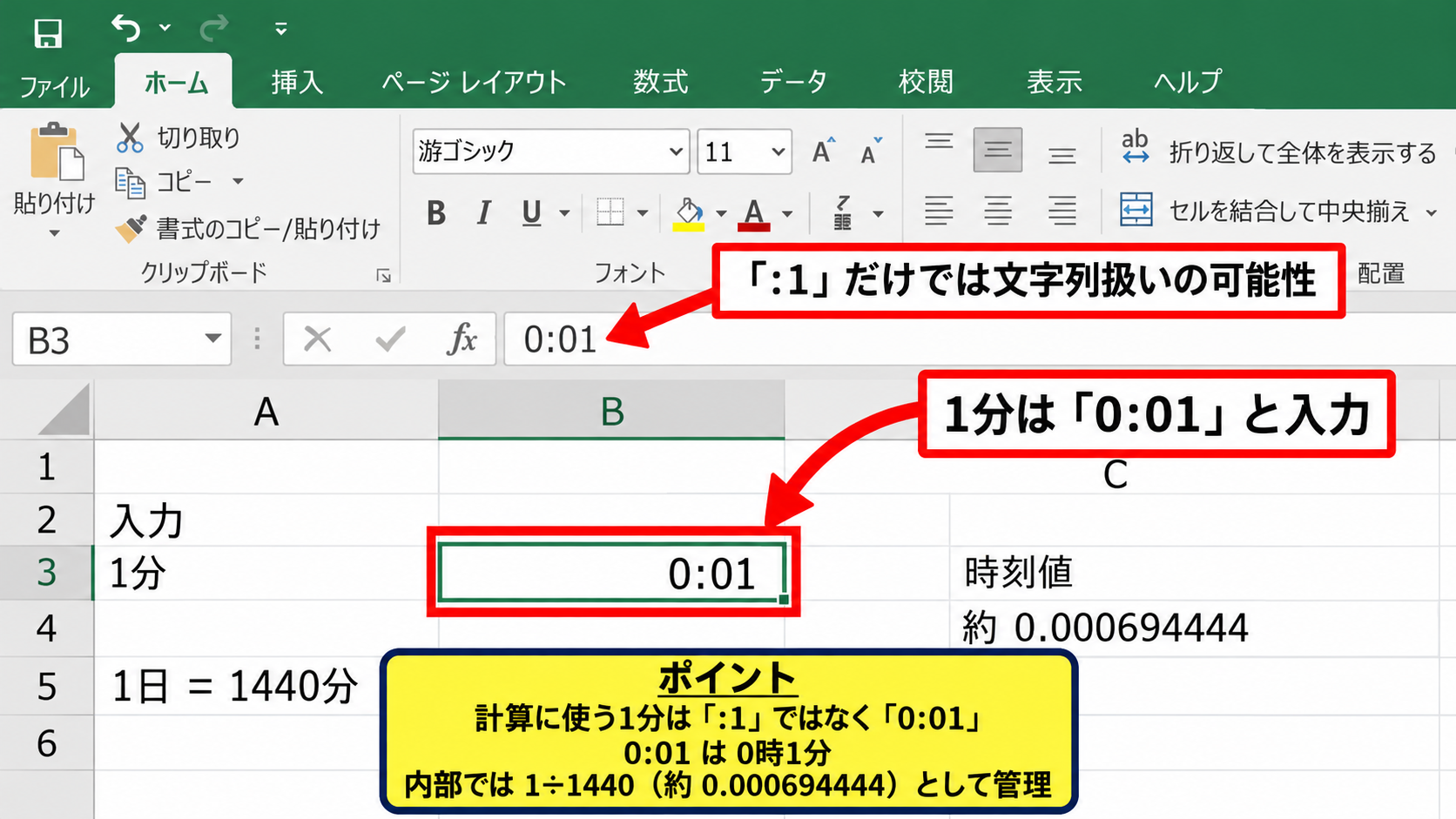Open the 数式 ribbon tab
The image size is (1456, 819).
click(660, 82)
